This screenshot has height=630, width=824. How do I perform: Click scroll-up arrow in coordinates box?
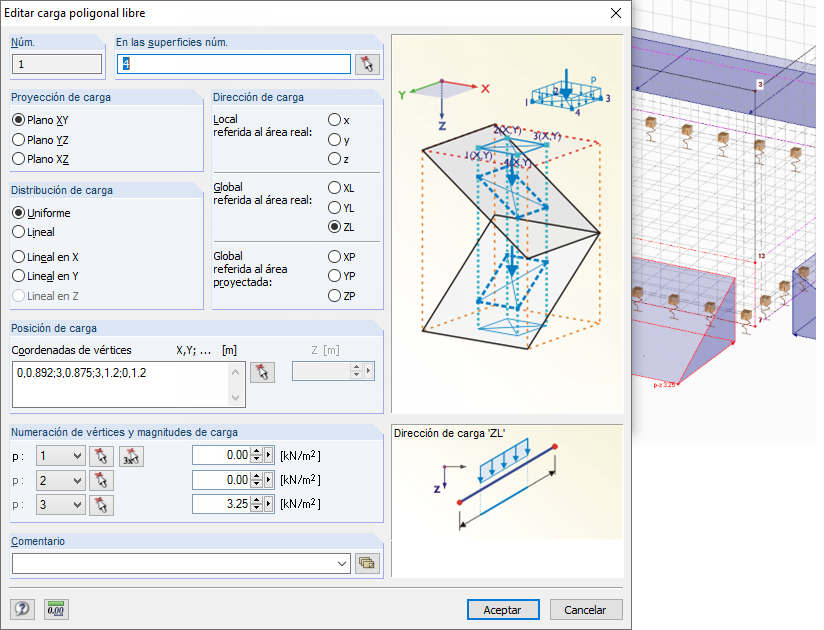click(235, 372)
